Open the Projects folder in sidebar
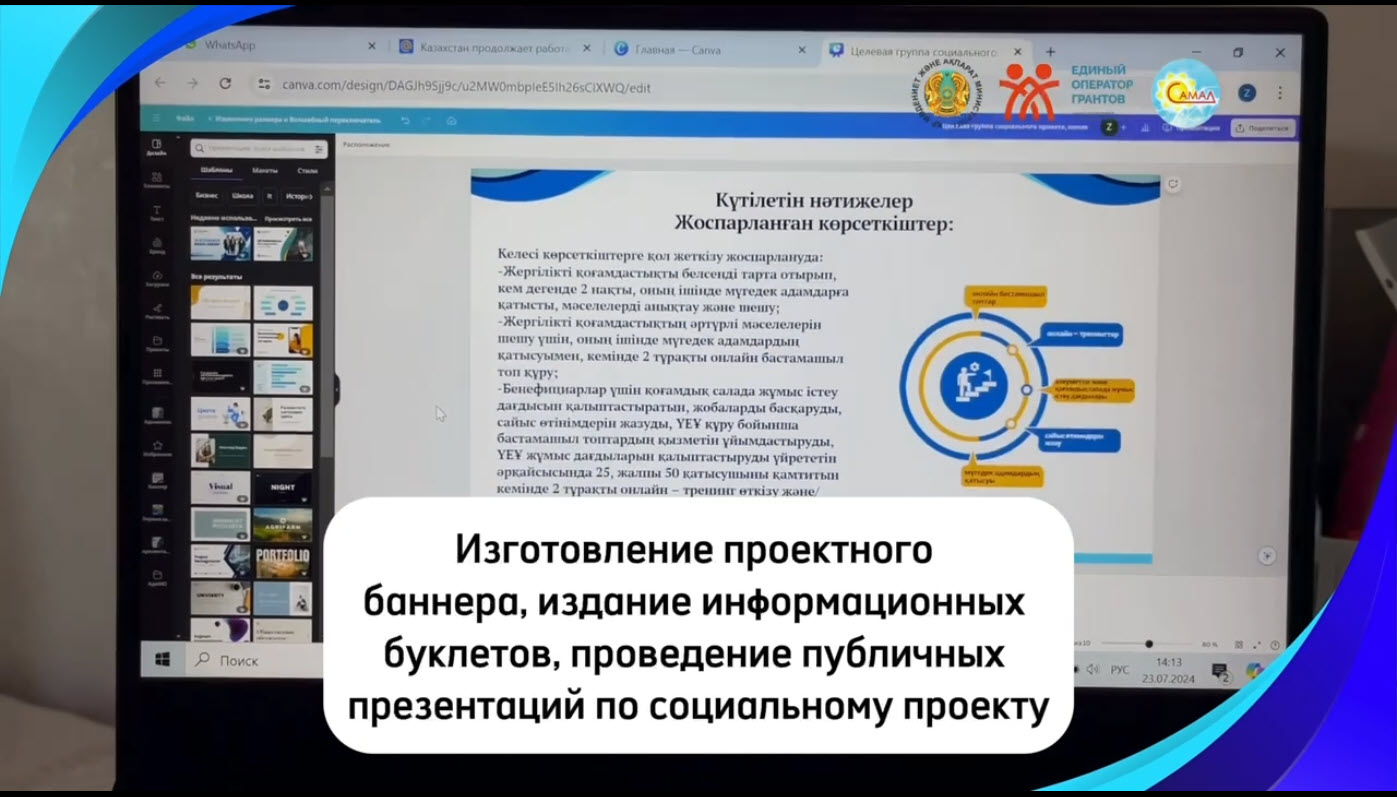Image resolution: width=1397 pixels, height=797 pixels. pos(157,344)
